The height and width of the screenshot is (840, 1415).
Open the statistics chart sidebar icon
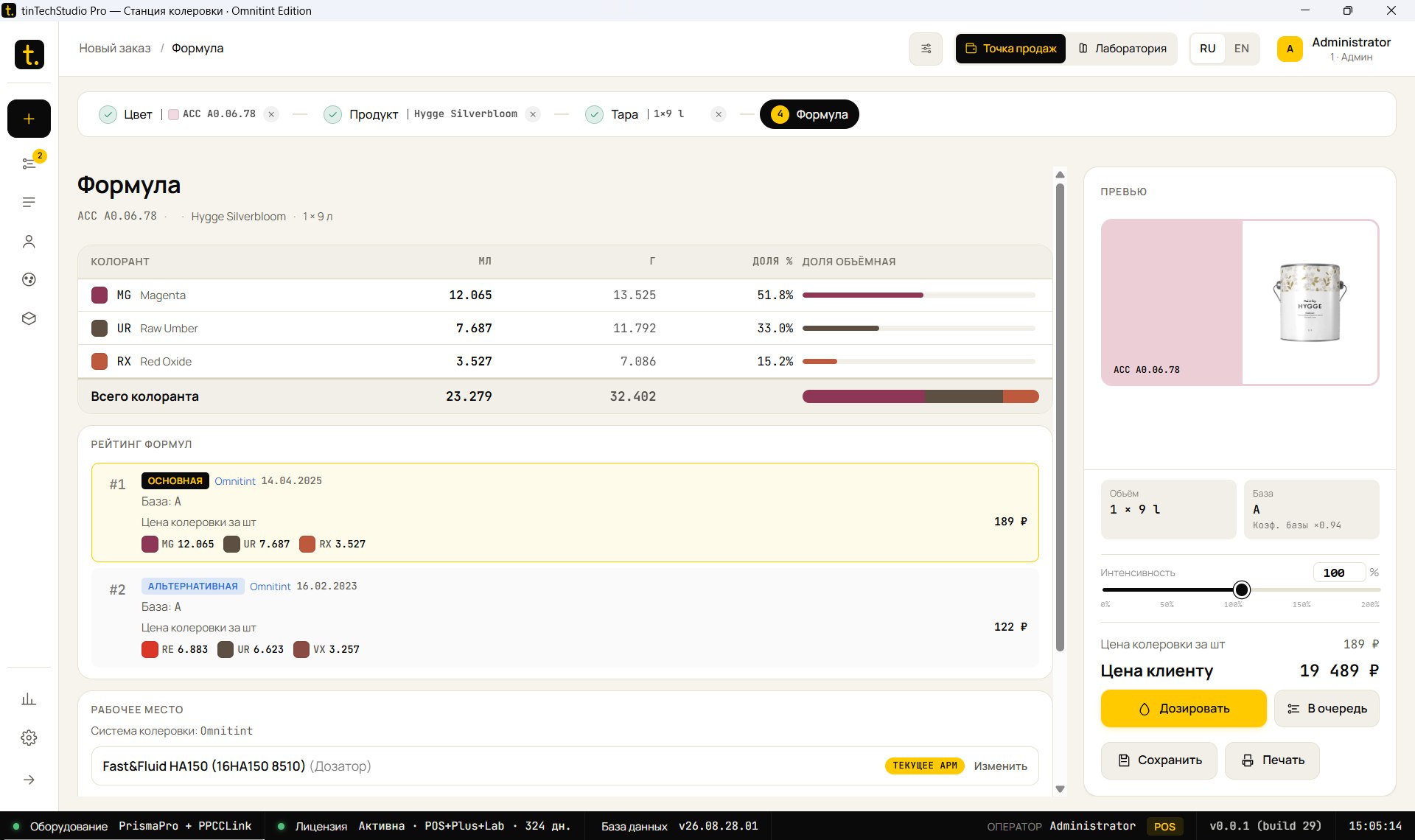(29, 699)
